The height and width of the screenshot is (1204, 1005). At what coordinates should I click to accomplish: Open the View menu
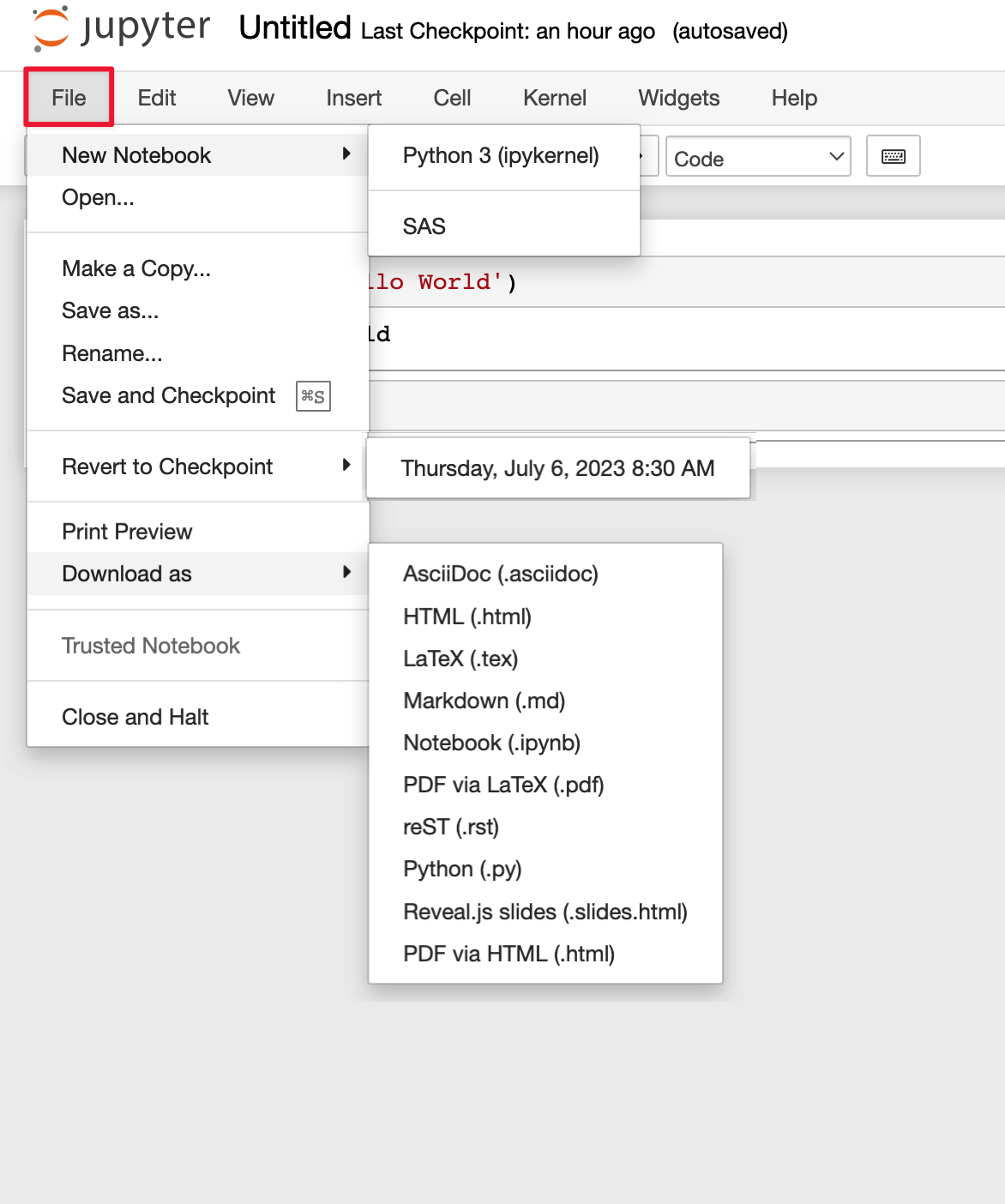[251, 98]
